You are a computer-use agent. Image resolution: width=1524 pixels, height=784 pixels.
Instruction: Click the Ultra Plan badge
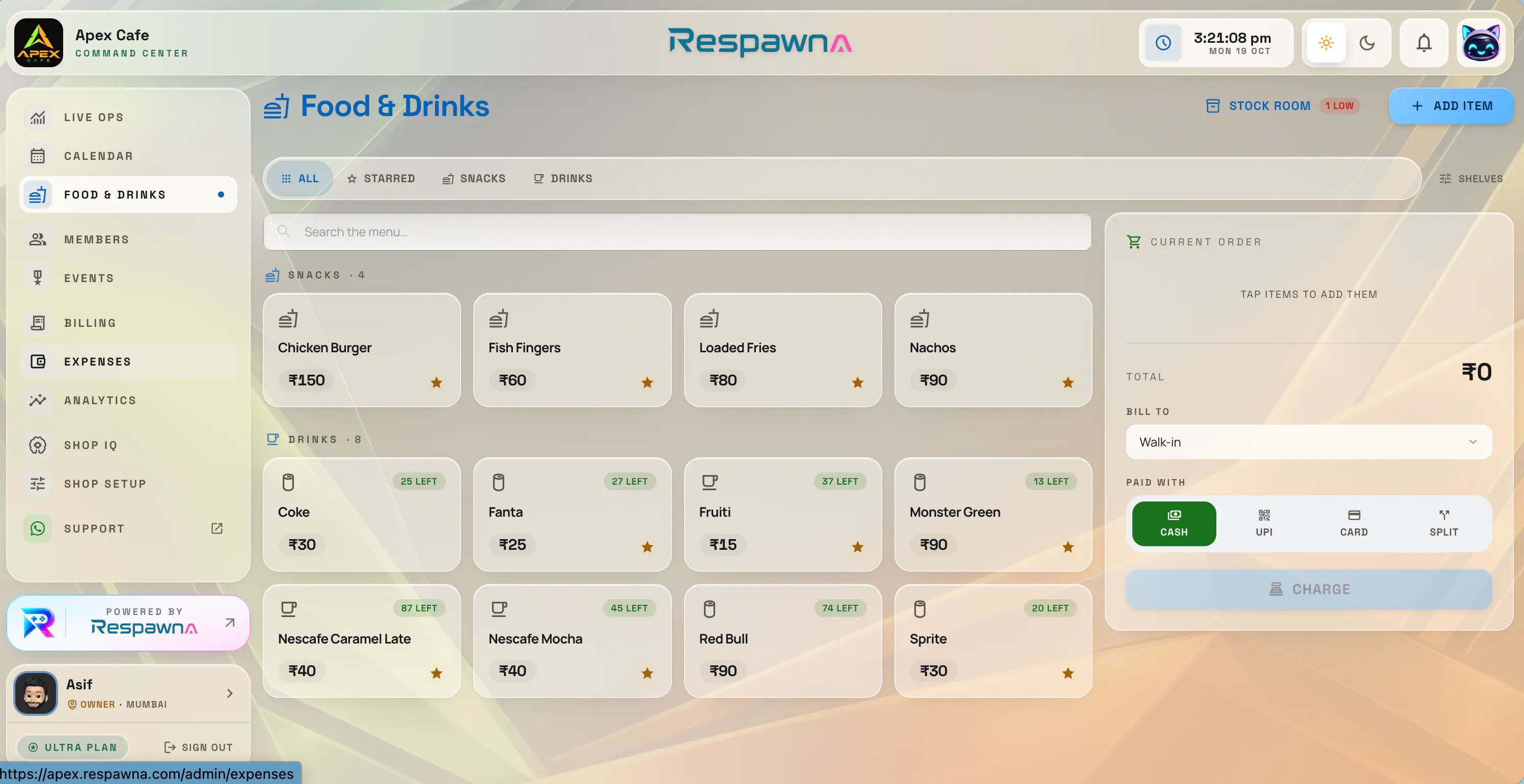(x=73, y=747)
